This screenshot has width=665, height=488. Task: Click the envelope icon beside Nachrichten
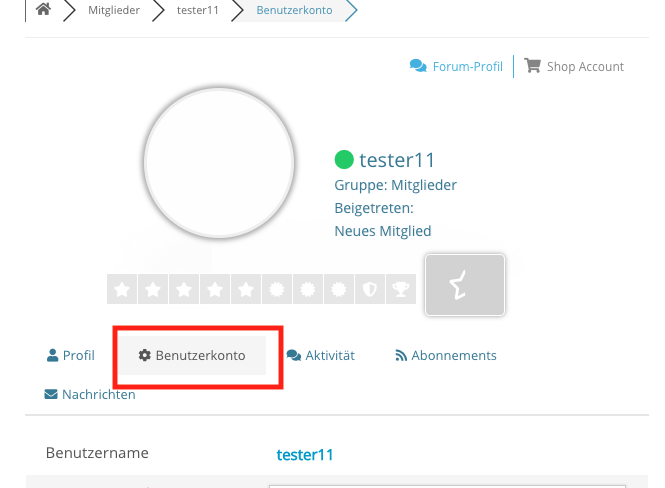coord(51,394)
